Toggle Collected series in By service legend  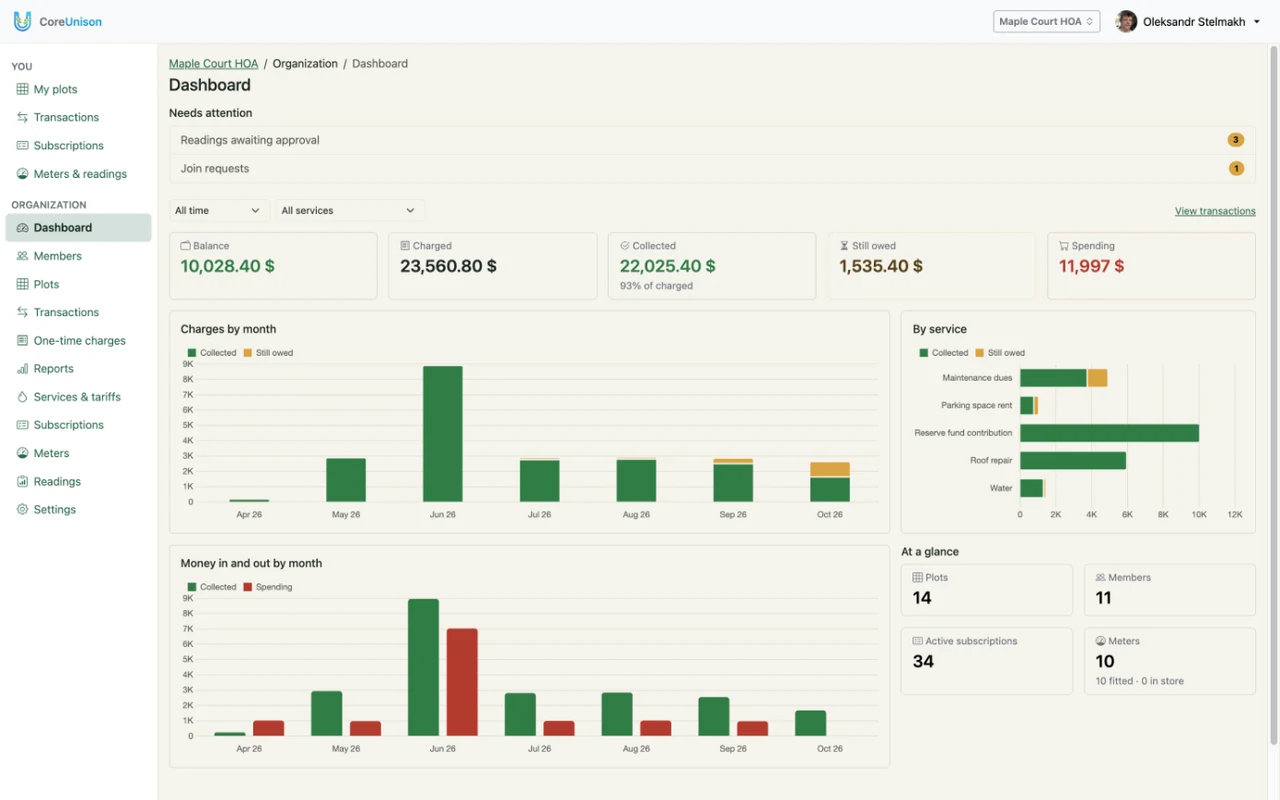tap(944, 353)
